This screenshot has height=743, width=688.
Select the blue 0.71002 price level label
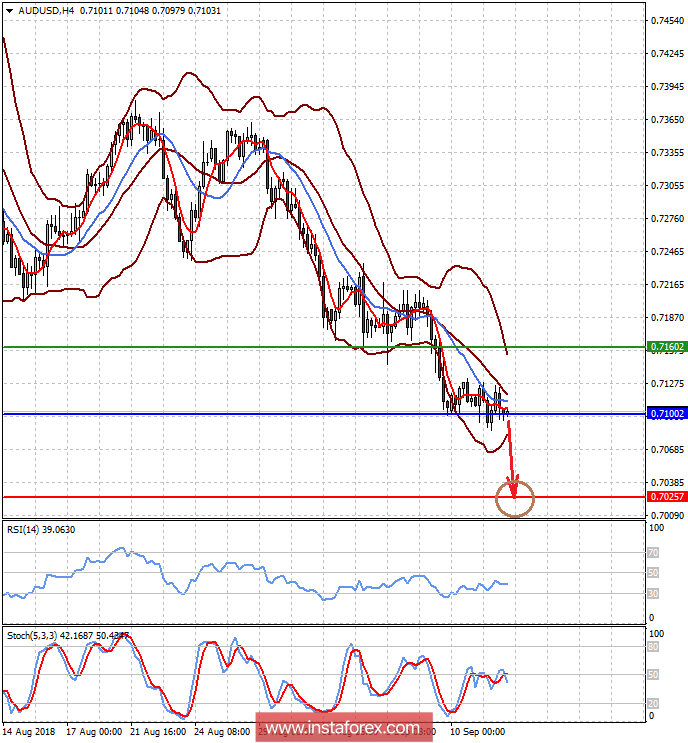[x=668, y=414]
